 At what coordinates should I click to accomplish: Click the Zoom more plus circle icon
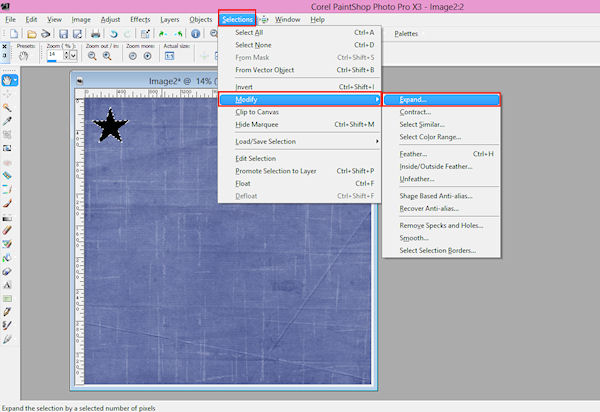tap(147, 56)
